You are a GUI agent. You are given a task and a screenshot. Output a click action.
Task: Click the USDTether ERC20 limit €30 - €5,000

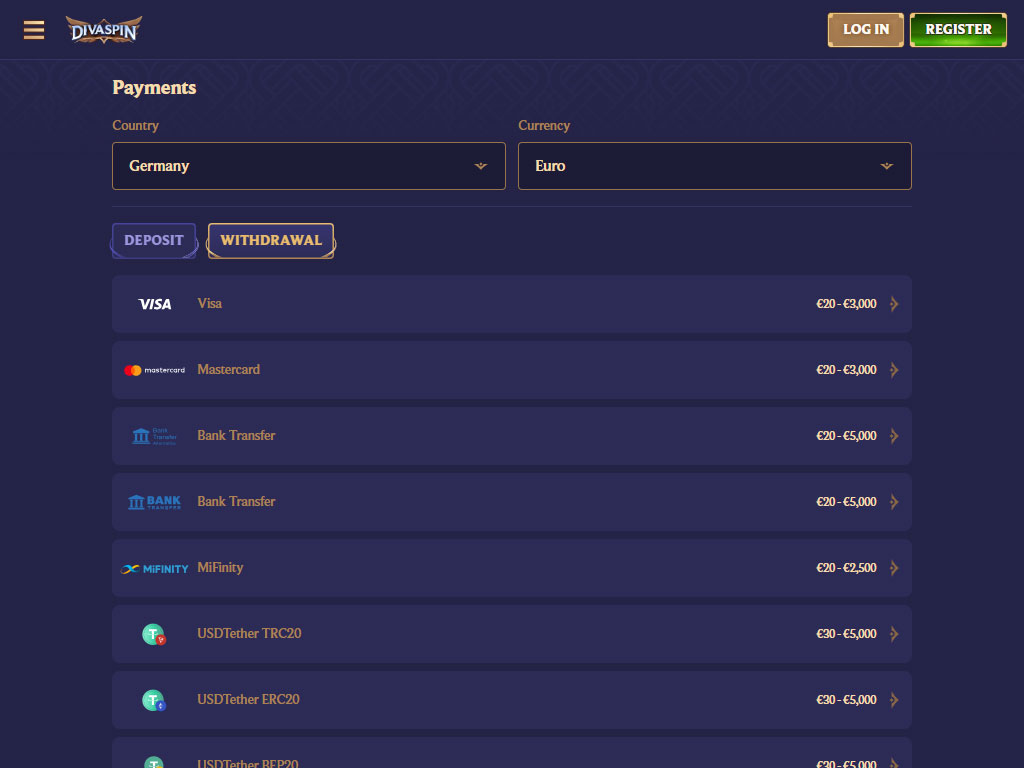tap(846, 699)
